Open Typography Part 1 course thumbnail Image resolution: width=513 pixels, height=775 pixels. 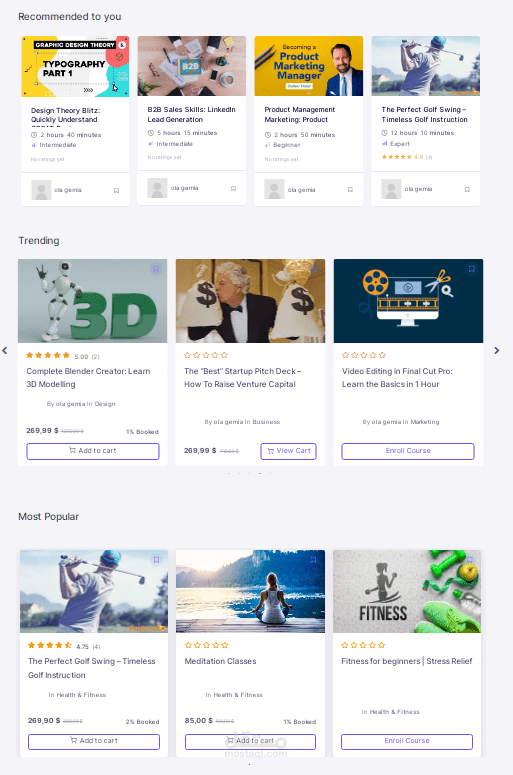pos(75,66)
